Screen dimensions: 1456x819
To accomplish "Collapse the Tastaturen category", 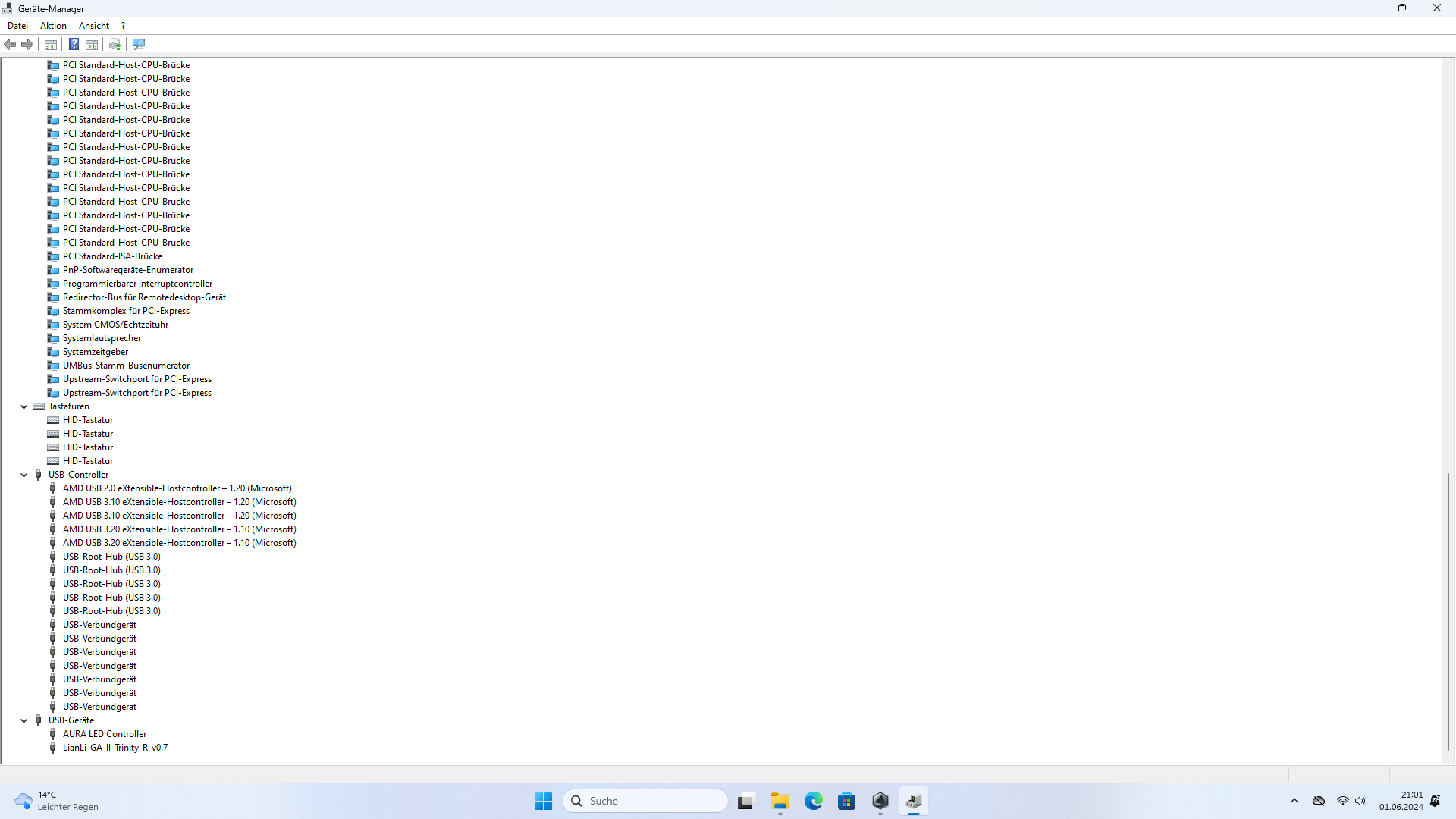I will (x=24, y=406).
